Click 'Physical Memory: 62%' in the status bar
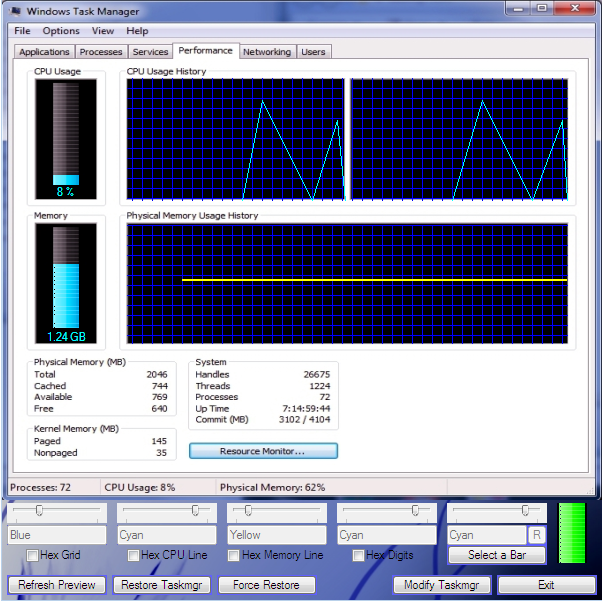Image resolution: width=602 pixels, height=601 pixels. tap(273, 488)
